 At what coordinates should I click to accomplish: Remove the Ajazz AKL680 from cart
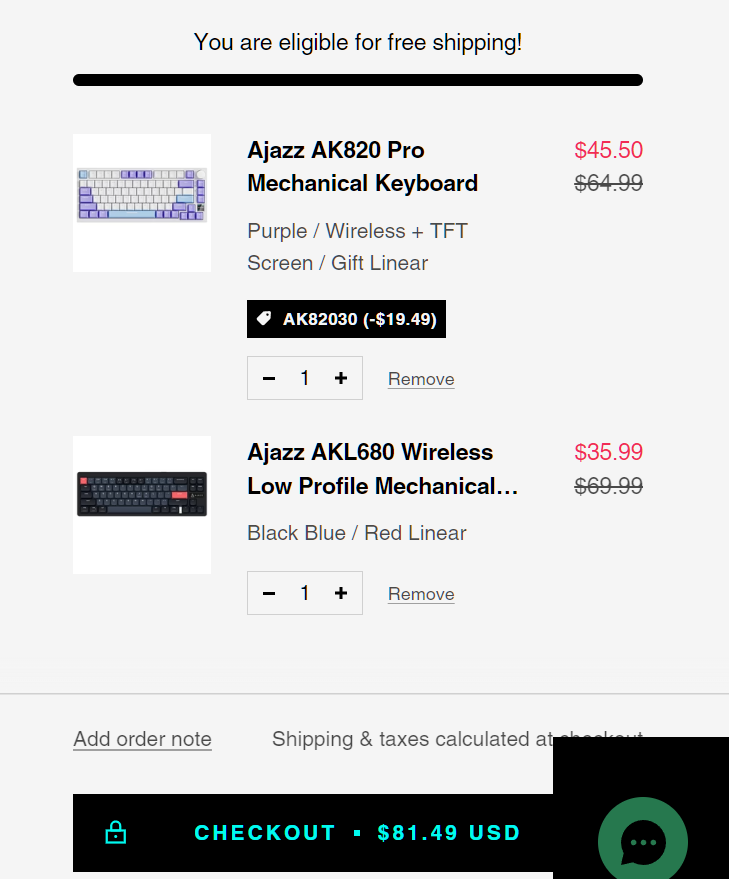click(x=421, y=594)
